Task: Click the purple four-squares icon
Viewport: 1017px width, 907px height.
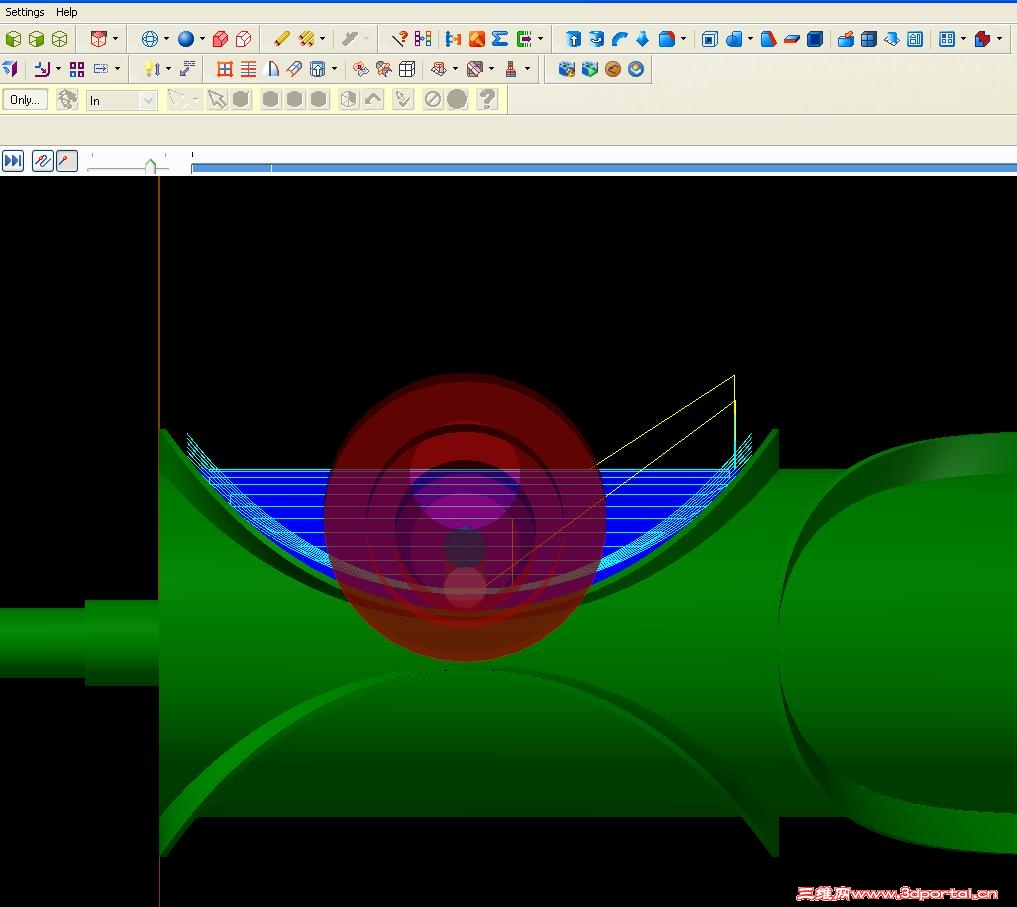Action: click(77, 69)
